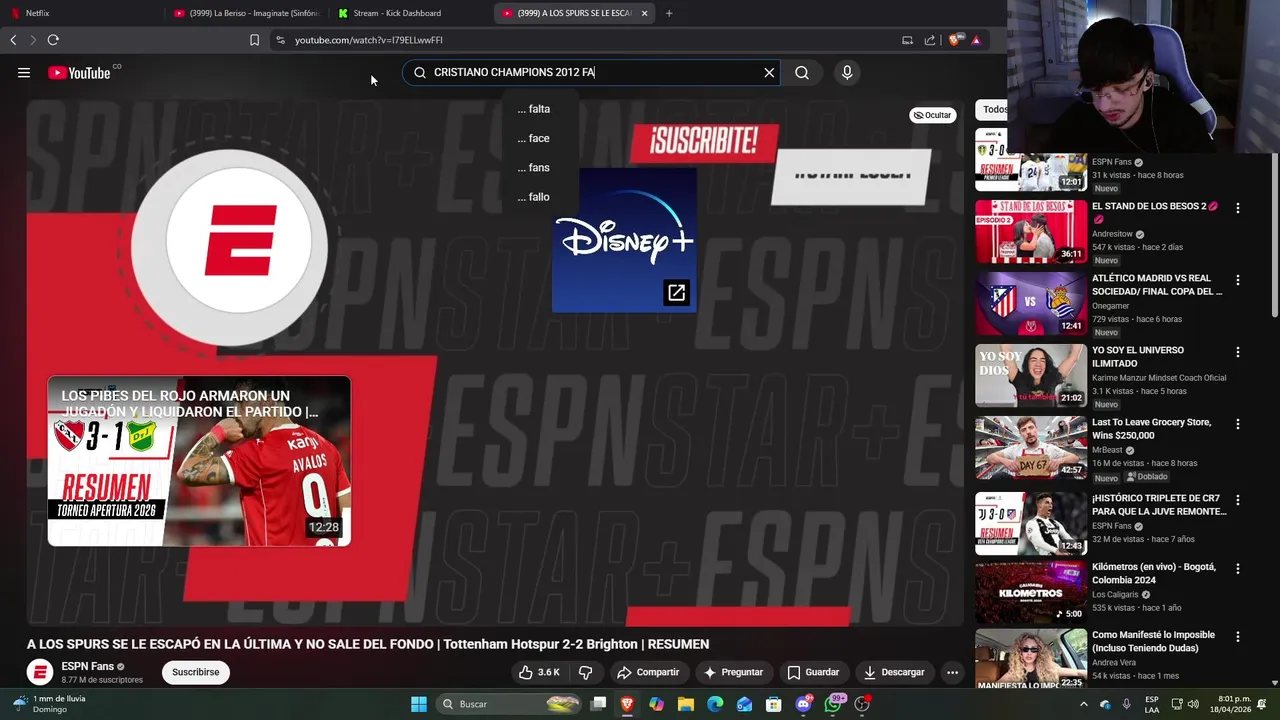This screenshot has width=1280, height=720.
Task: Open WhatsApp from the taskbar
Action: tap(833, 704)
